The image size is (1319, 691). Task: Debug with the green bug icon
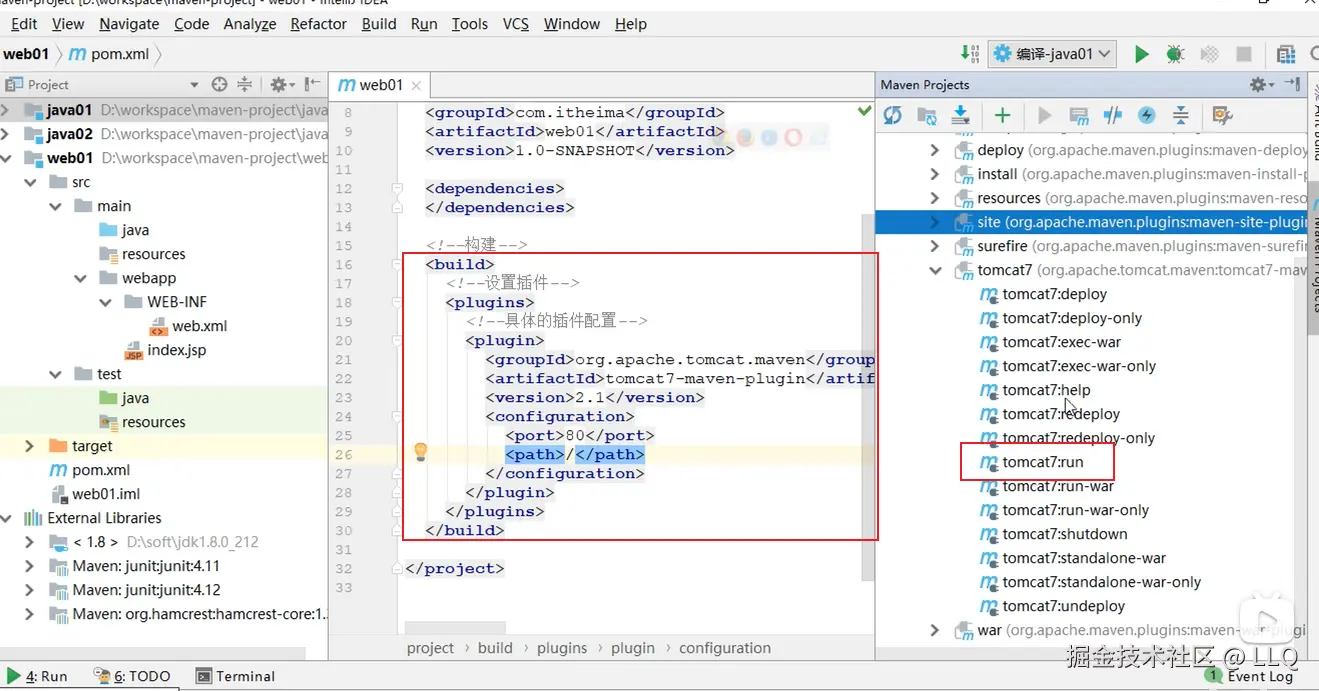click(x=1175, y=54)
